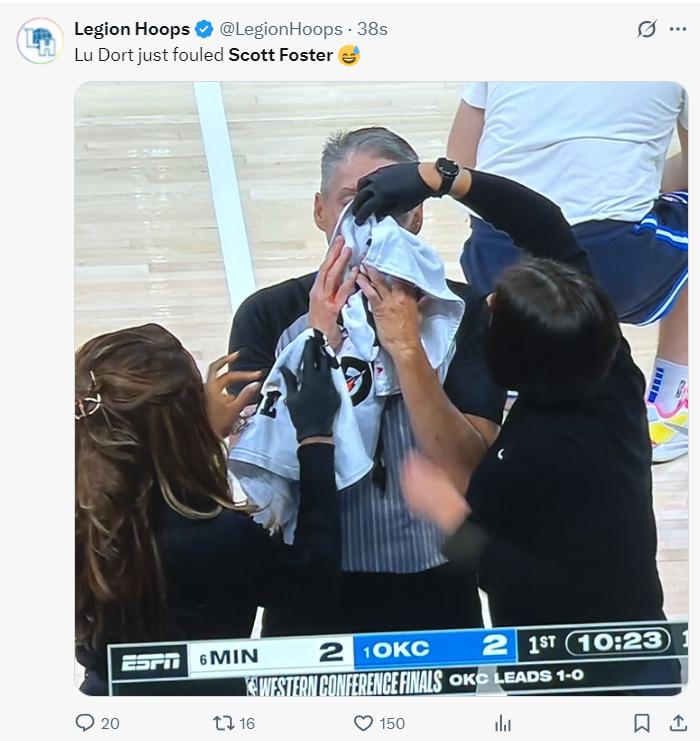This screenshot has width=700, height=741.
Task: Like the post with heart icon
Action: tap(363, 723)
